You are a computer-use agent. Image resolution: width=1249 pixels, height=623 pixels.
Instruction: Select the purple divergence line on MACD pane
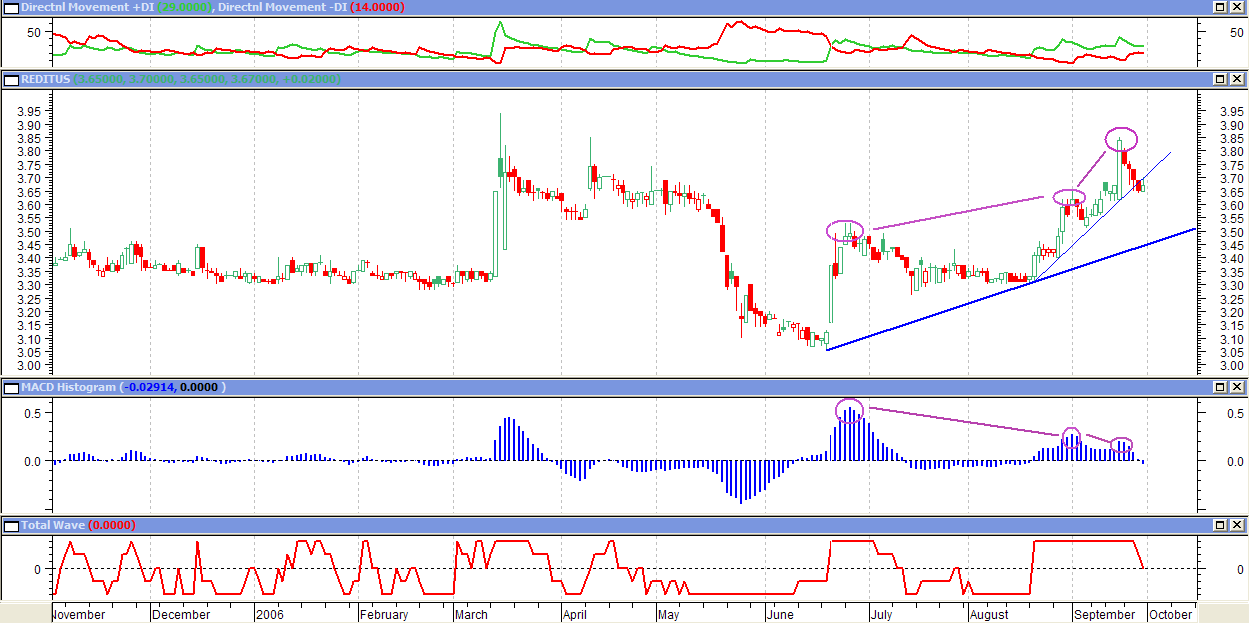(x=965, y=421)
